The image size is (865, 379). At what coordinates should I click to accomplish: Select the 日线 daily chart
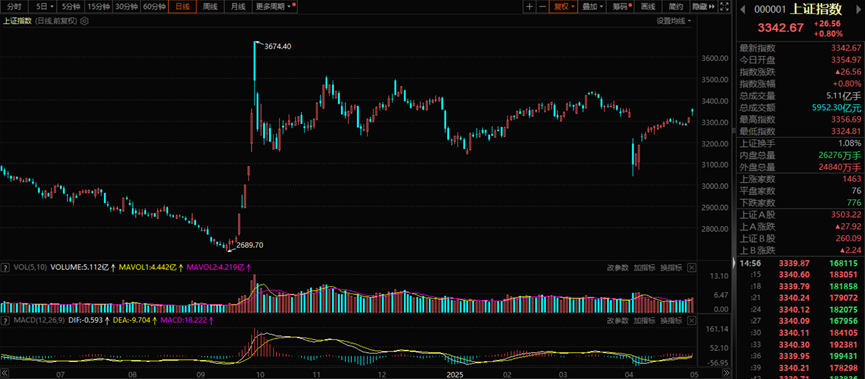[182, 7]
